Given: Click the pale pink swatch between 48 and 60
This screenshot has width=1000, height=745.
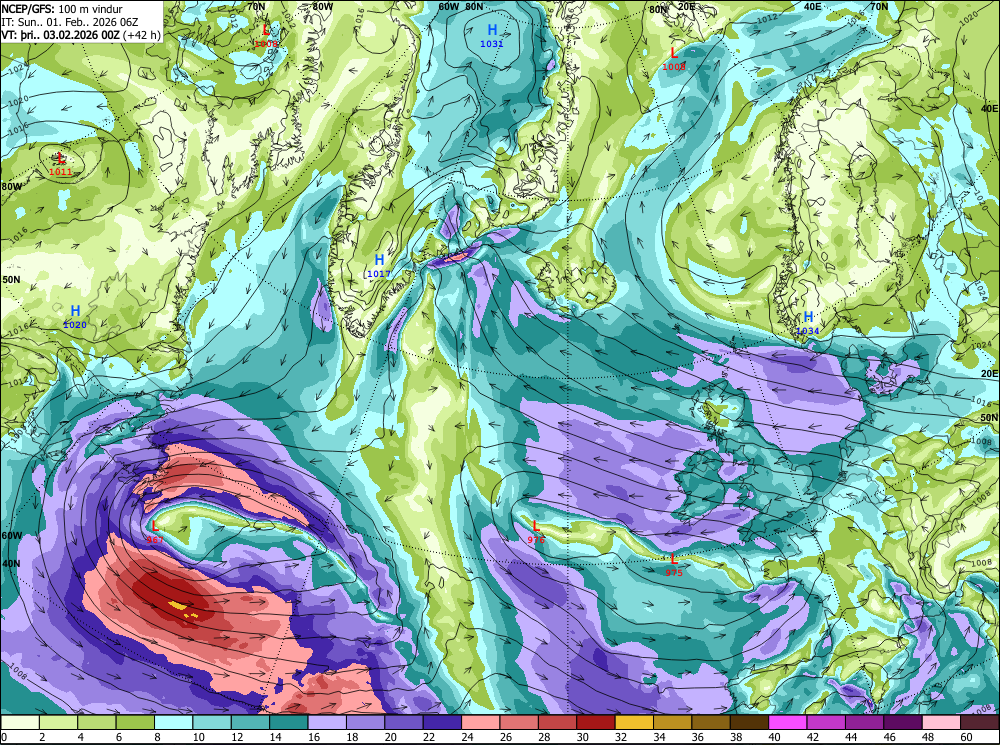Looking at the screenshot, I should [941, 722].
